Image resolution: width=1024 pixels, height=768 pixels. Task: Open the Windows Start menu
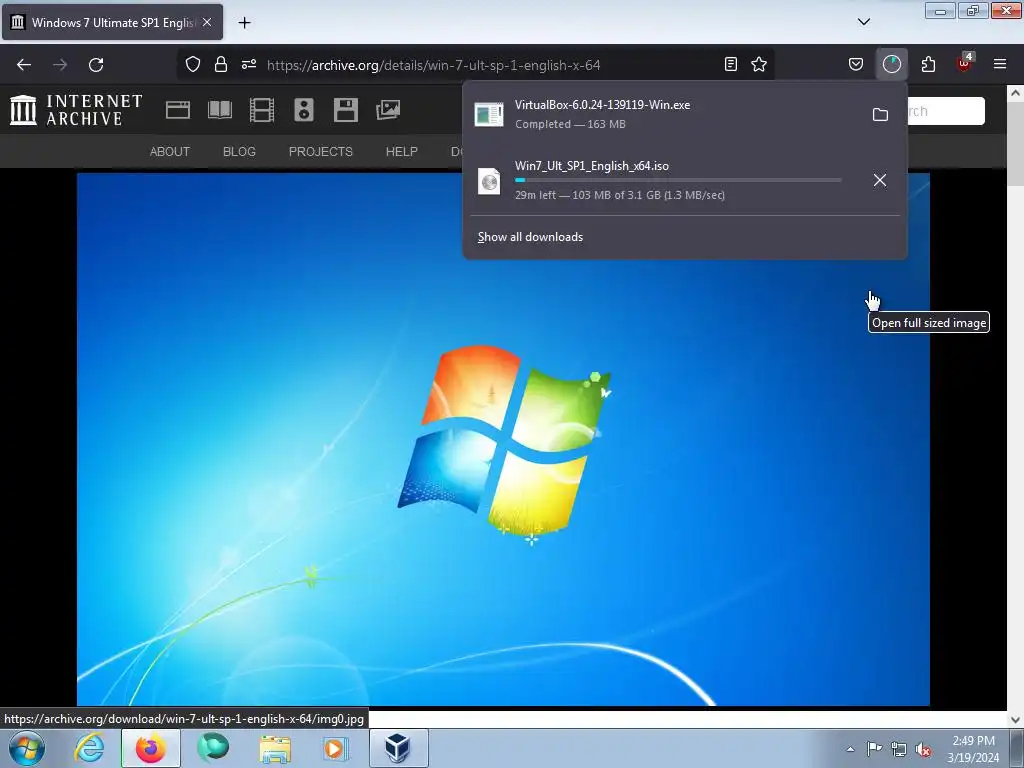click(x=27, y=748)
